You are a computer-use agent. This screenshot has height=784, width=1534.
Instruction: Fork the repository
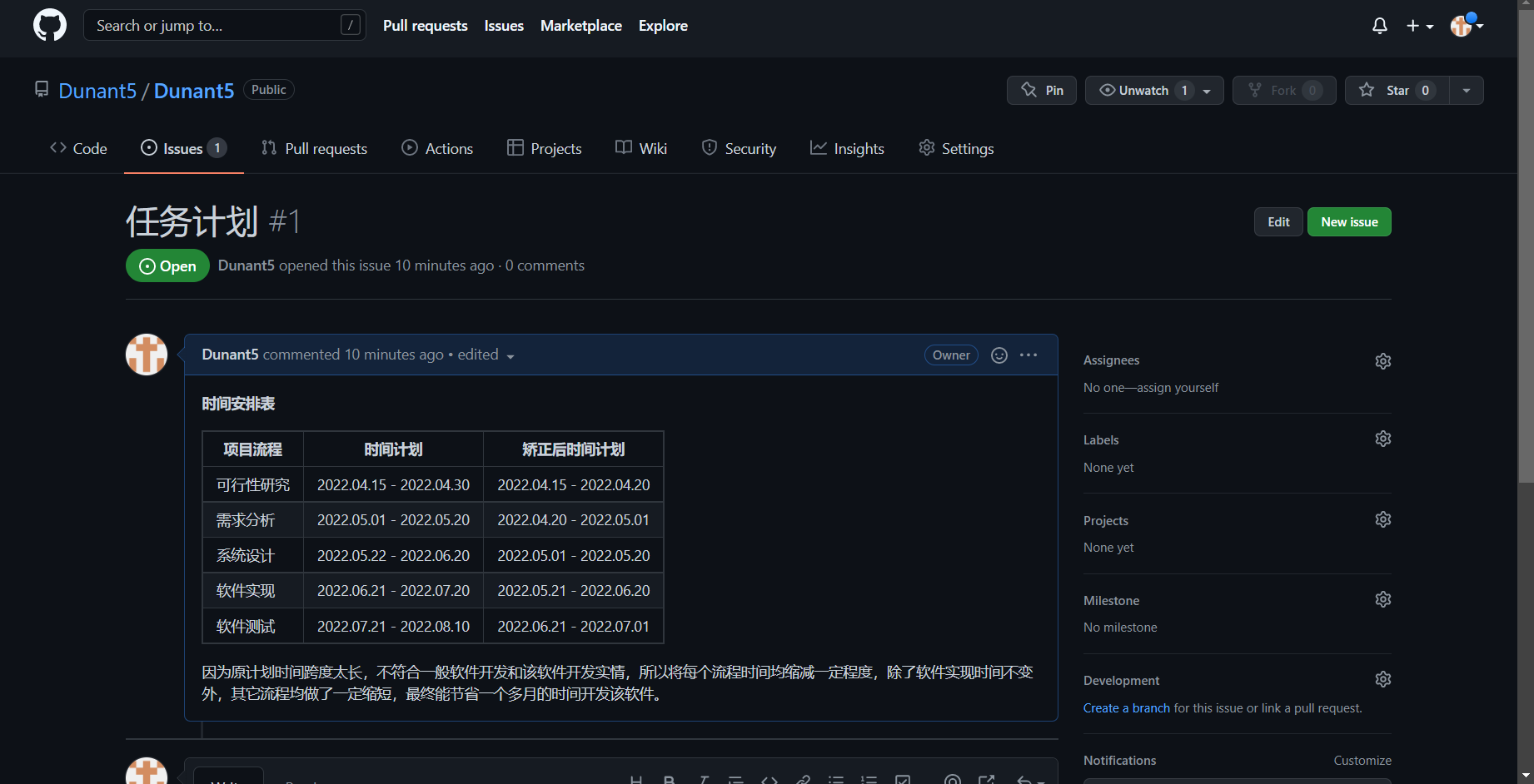[1284, 90]
